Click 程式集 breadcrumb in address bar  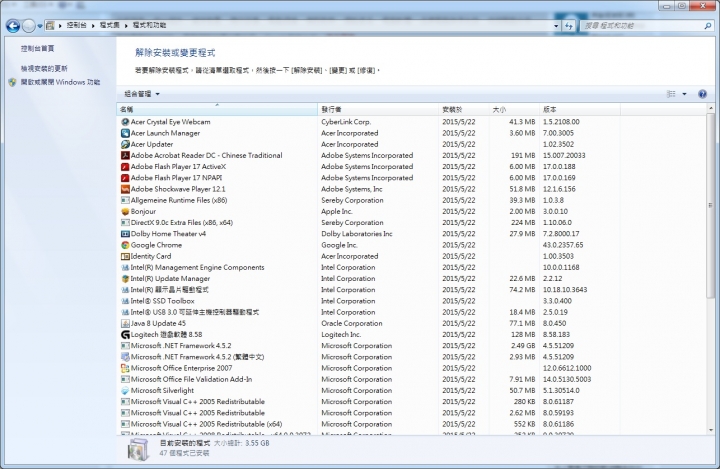point(109,25)
